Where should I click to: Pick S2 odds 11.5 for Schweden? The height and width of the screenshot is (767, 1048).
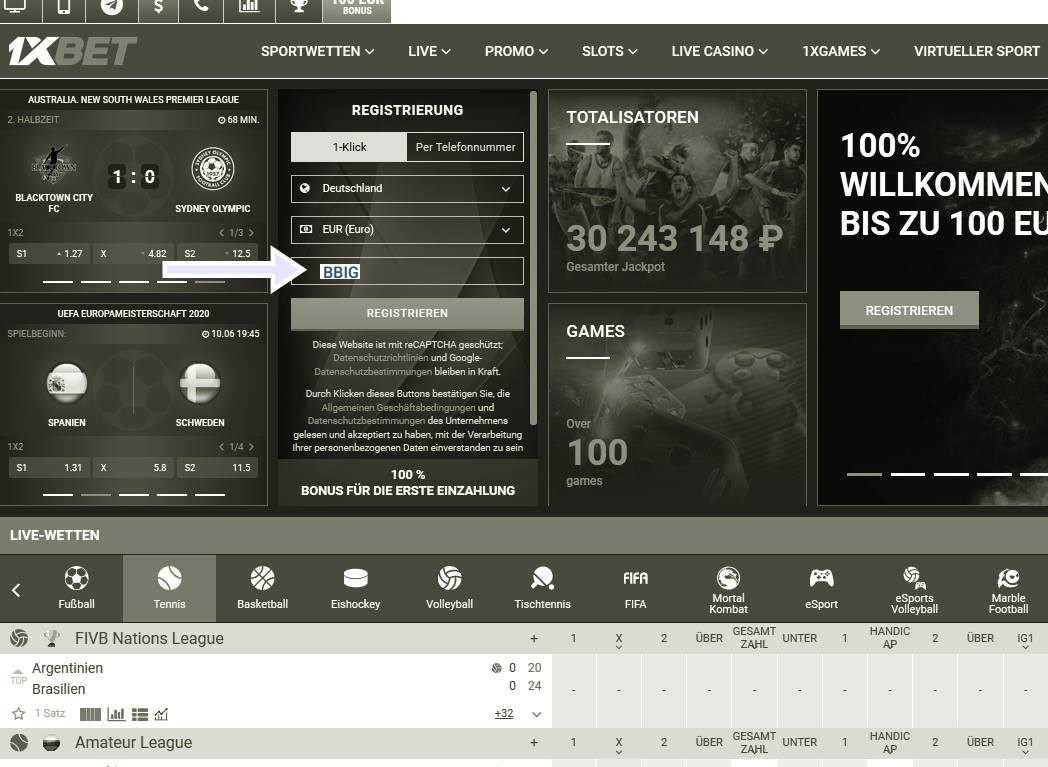[217, 468]
